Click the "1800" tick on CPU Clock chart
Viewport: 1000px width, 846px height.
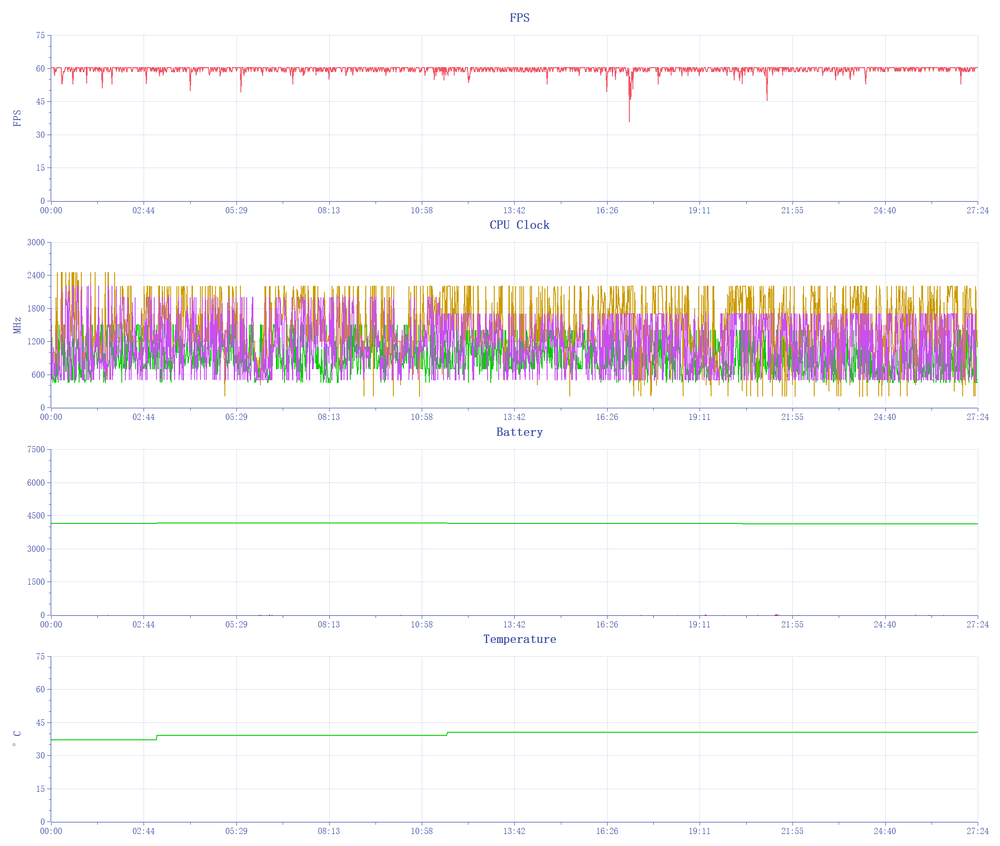click(36, 309)
